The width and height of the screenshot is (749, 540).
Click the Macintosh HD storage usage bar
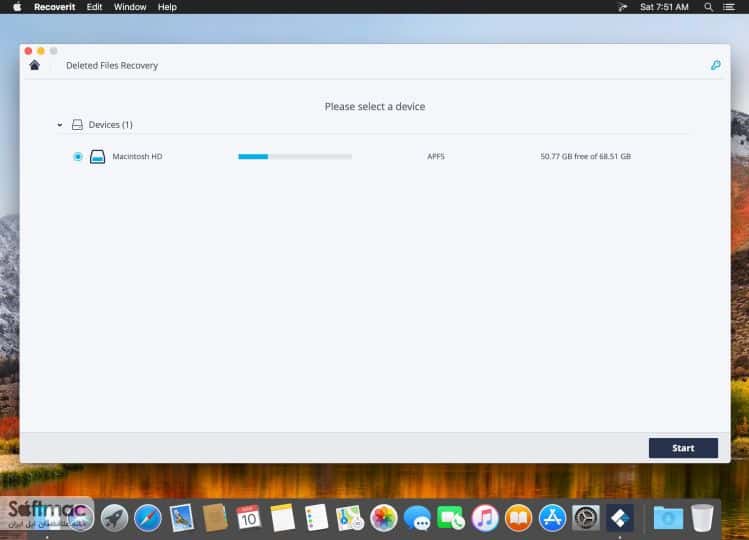coord(295,156)
